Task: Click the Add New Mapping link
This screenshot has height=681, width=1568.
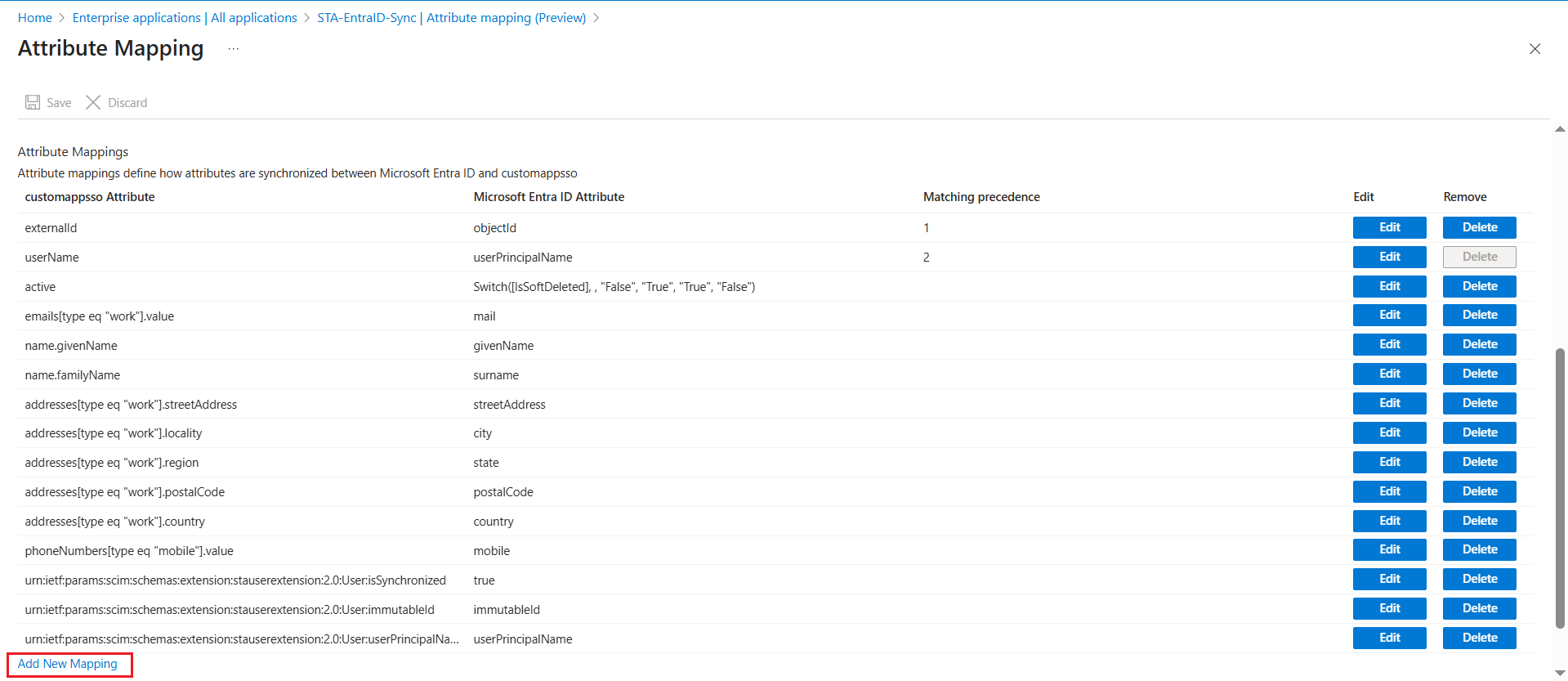Action: 68,664
